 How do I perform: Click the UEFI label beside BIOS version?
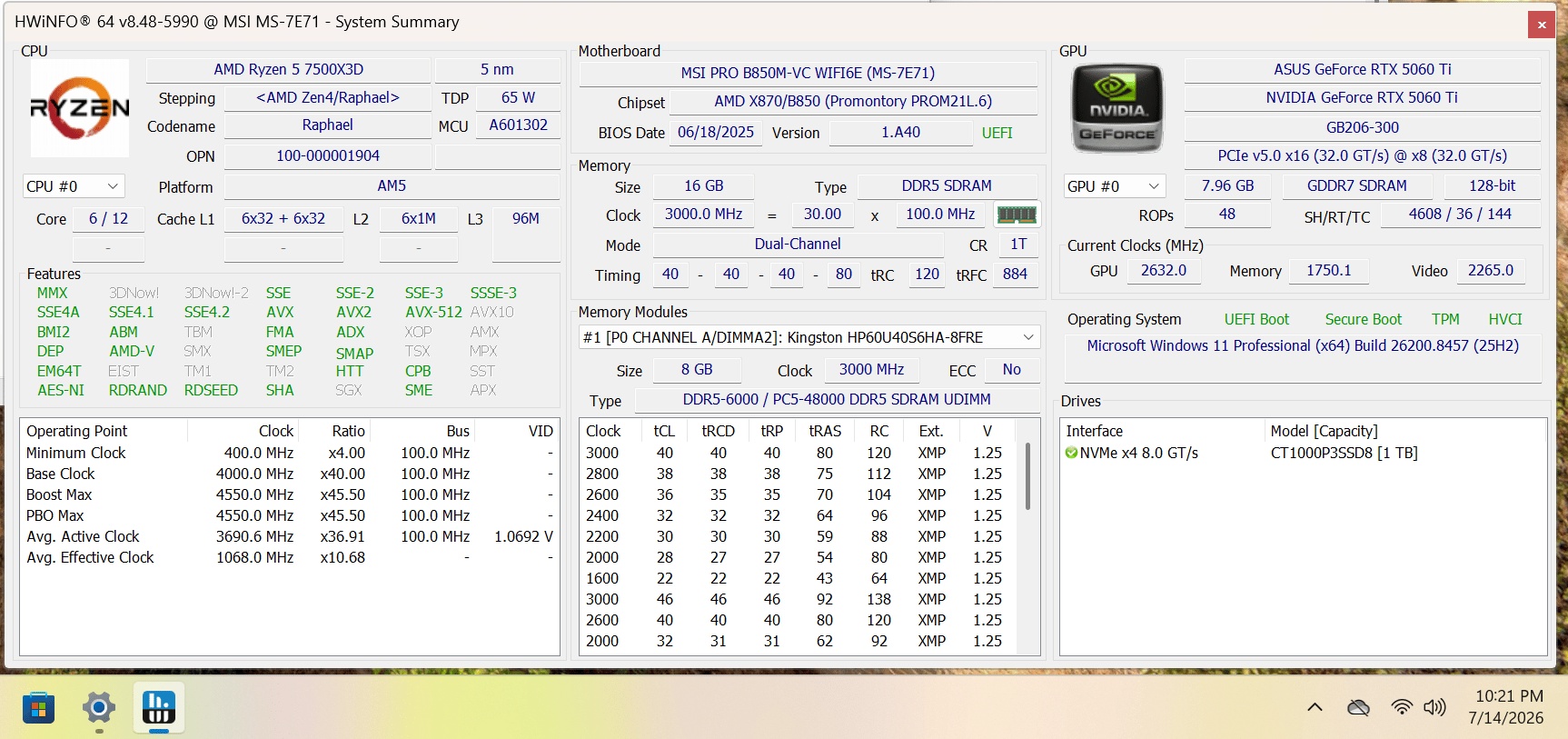coord(997,133)
